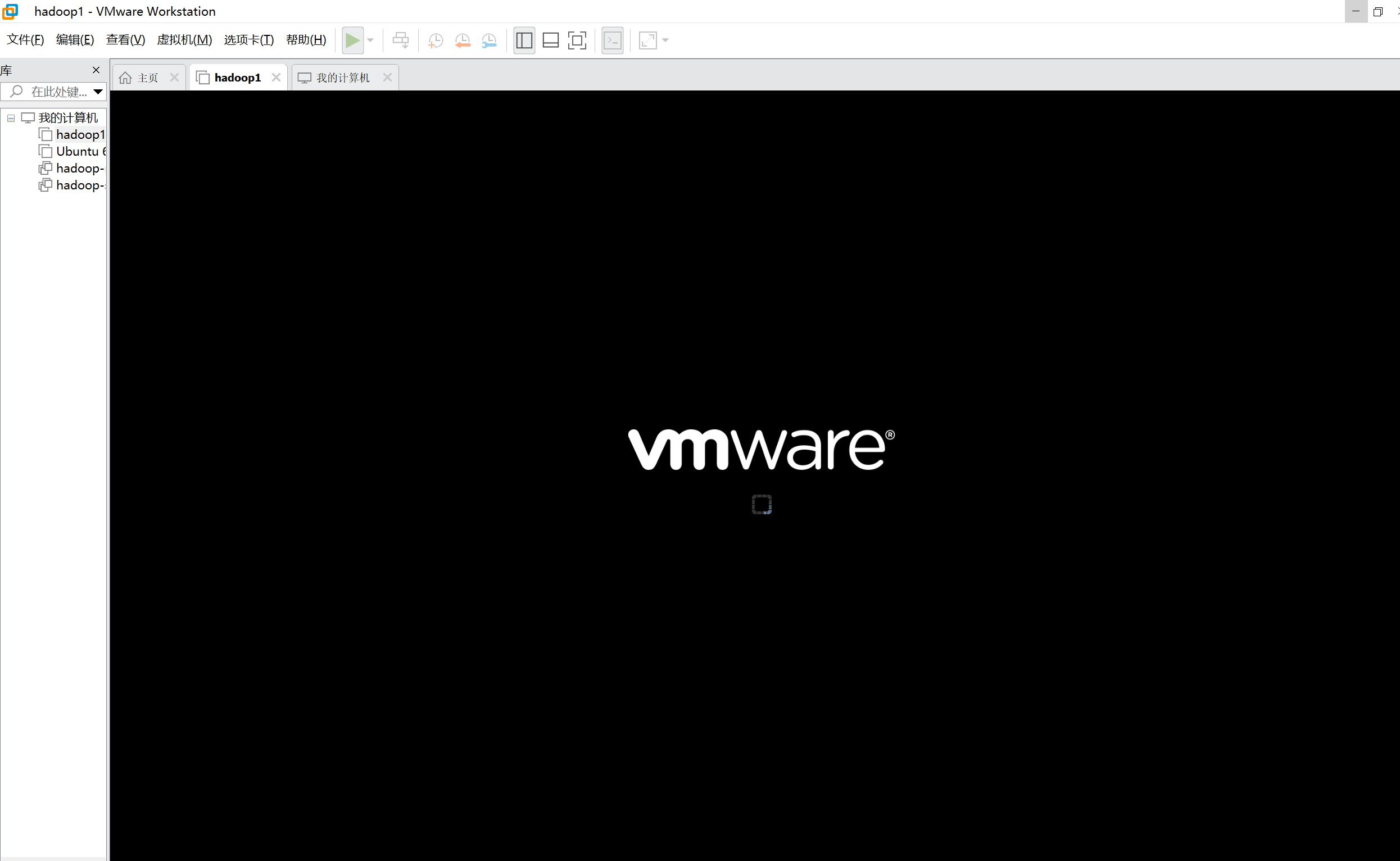Toggle the thumbnail bar view
The width and height of the screenshot is (1400, 861).
click(551, 40)
